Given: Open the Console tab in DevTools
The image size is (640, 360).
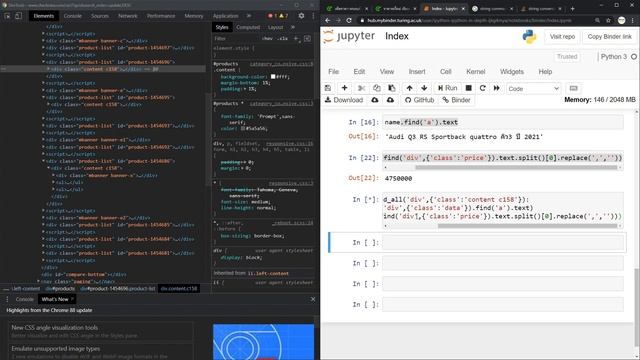Looking at the screenshot, I should pos(73,16).
